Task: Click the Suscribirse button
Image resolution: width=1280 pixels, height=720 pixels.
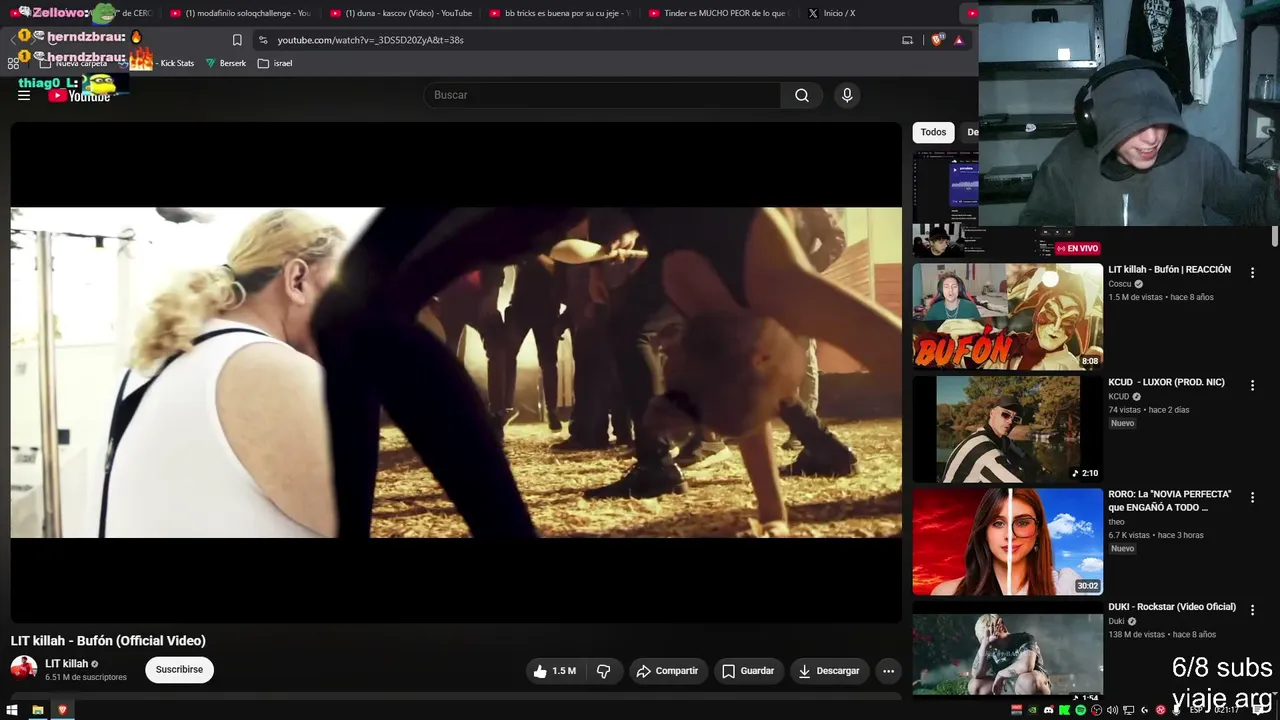Action: pyautogui.click(x=179, y=670)
